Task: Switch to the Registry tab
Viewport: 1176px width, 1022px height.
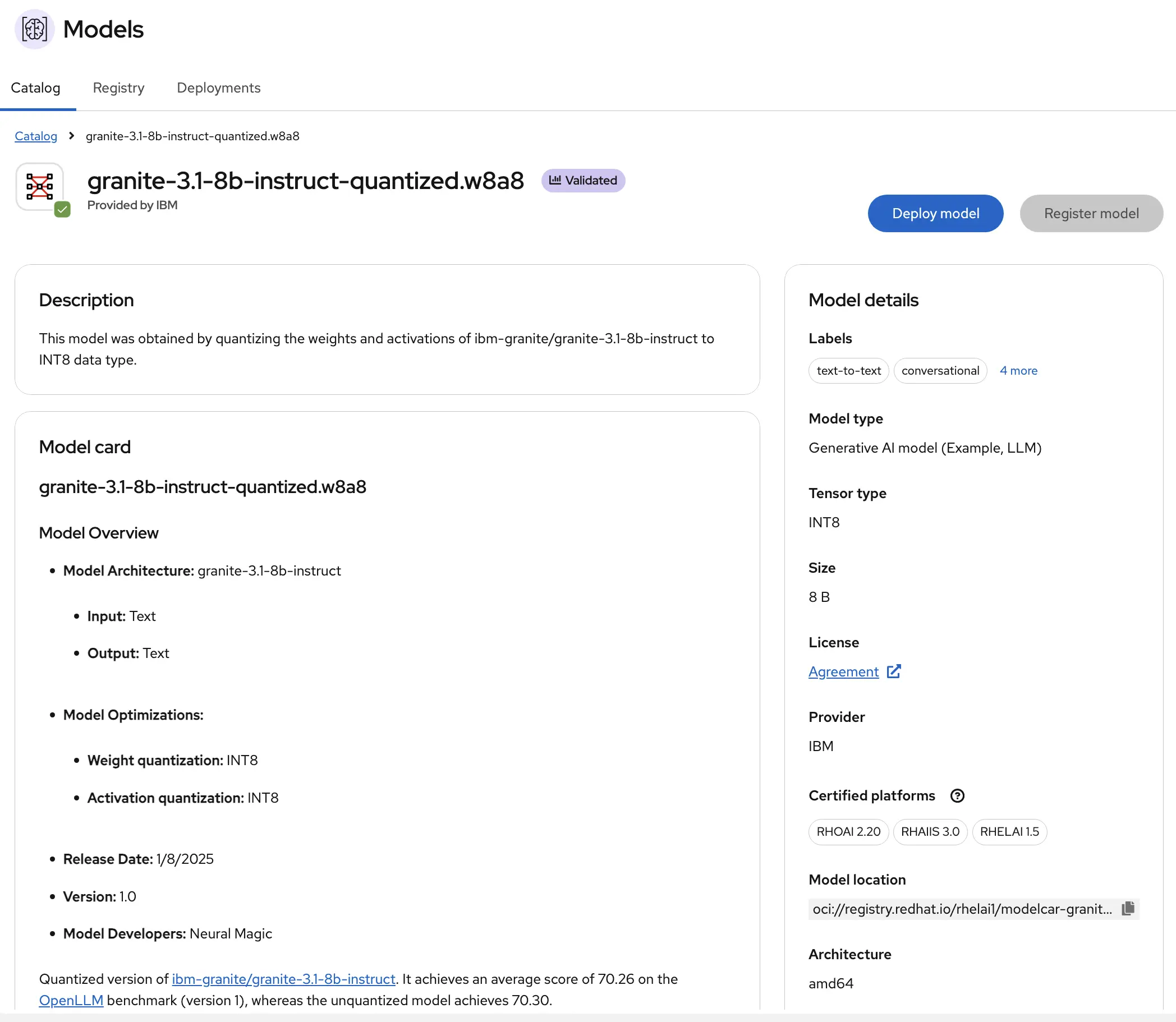Action: 118,88
